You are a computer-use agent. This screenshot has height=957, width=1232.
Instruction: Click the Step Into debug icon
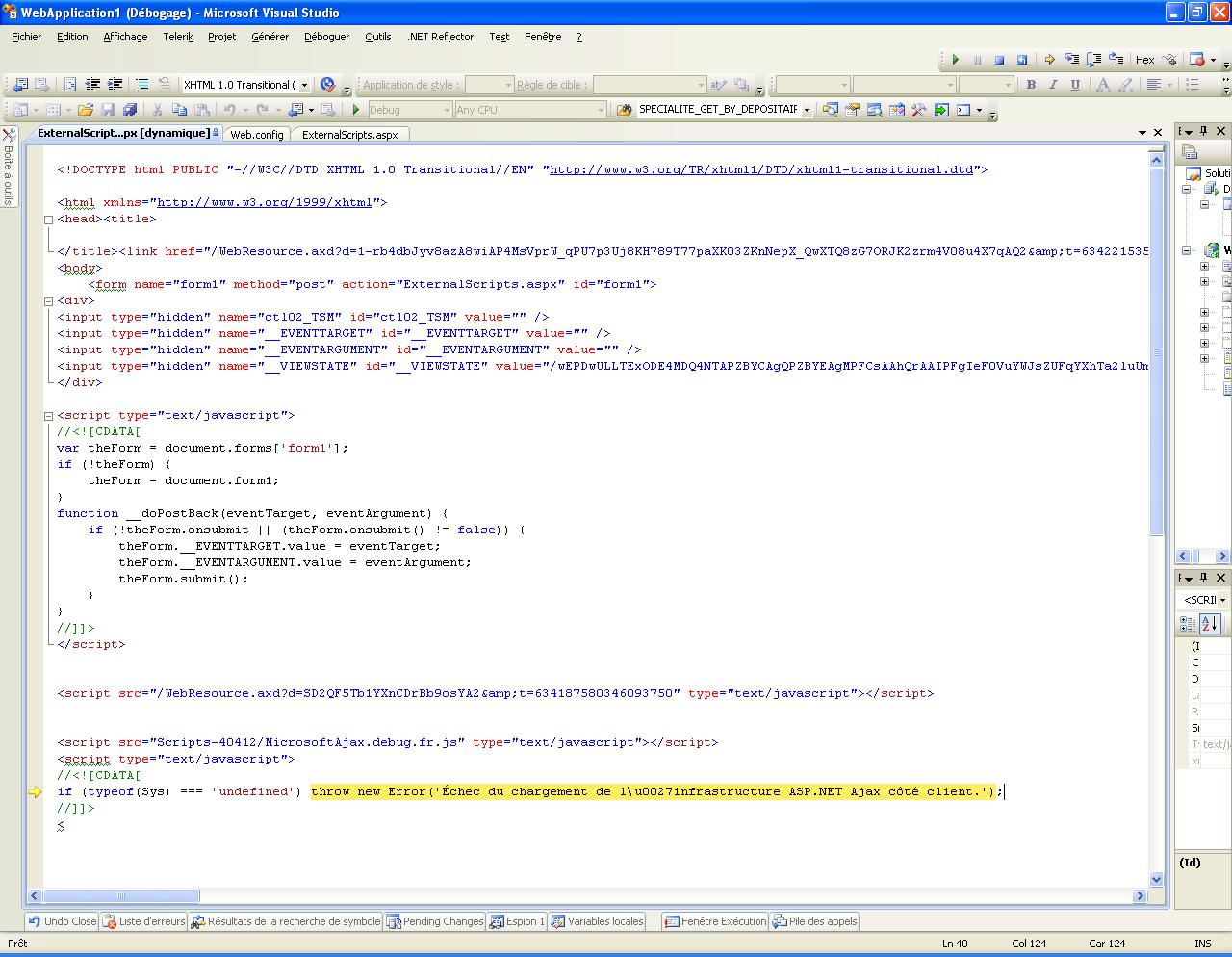[x=1071, y=60]
